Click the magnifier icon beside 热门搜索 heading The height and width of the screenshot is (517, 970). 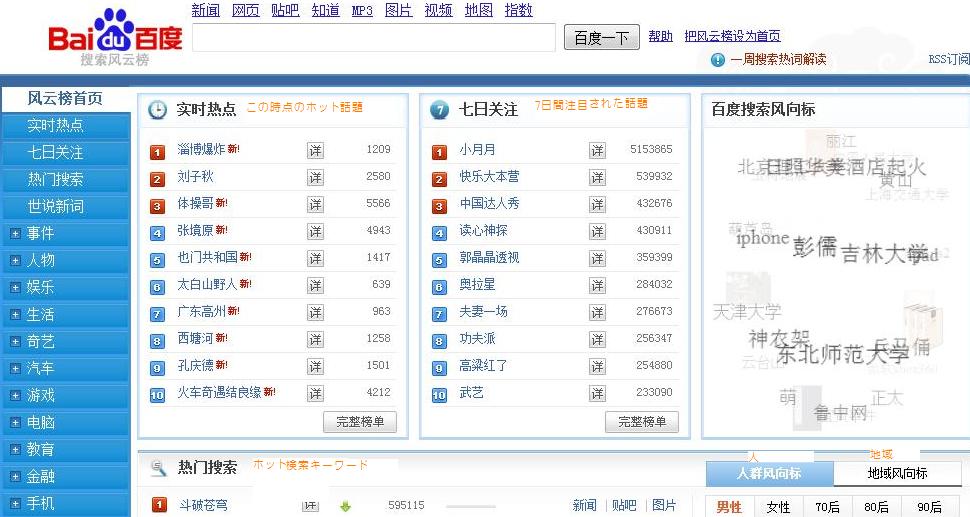[x=158, y=468]
